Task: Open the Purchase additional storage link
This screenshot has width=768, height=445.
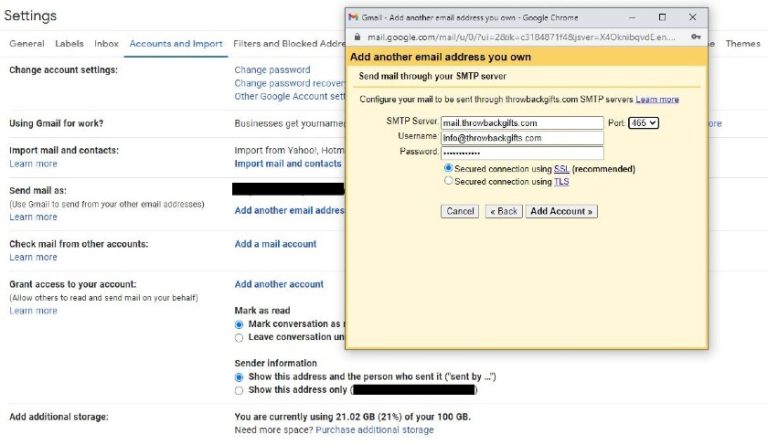Action: coord(374,430)
